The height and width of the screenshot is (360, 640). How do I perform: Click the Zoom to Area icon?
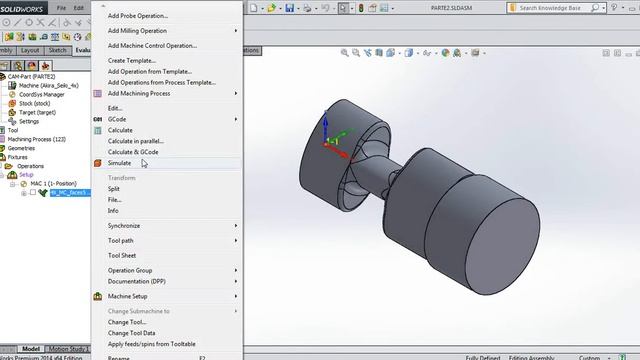coord(356,53)
